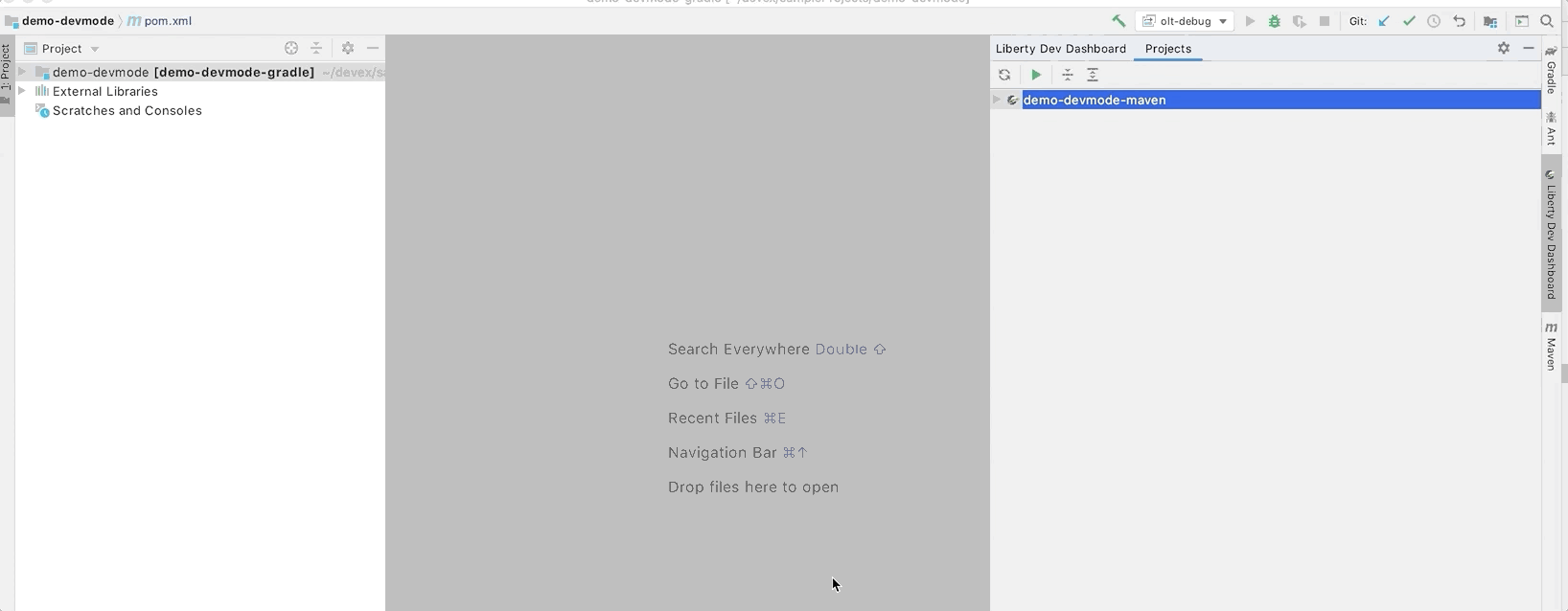
Task: Toggle the Gradle side tool window
Action: [1551, 70]
